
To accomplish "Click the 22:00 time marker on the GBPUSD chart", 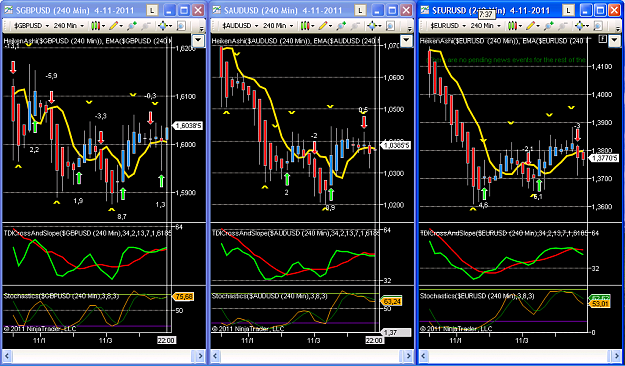I will [166, 340].
